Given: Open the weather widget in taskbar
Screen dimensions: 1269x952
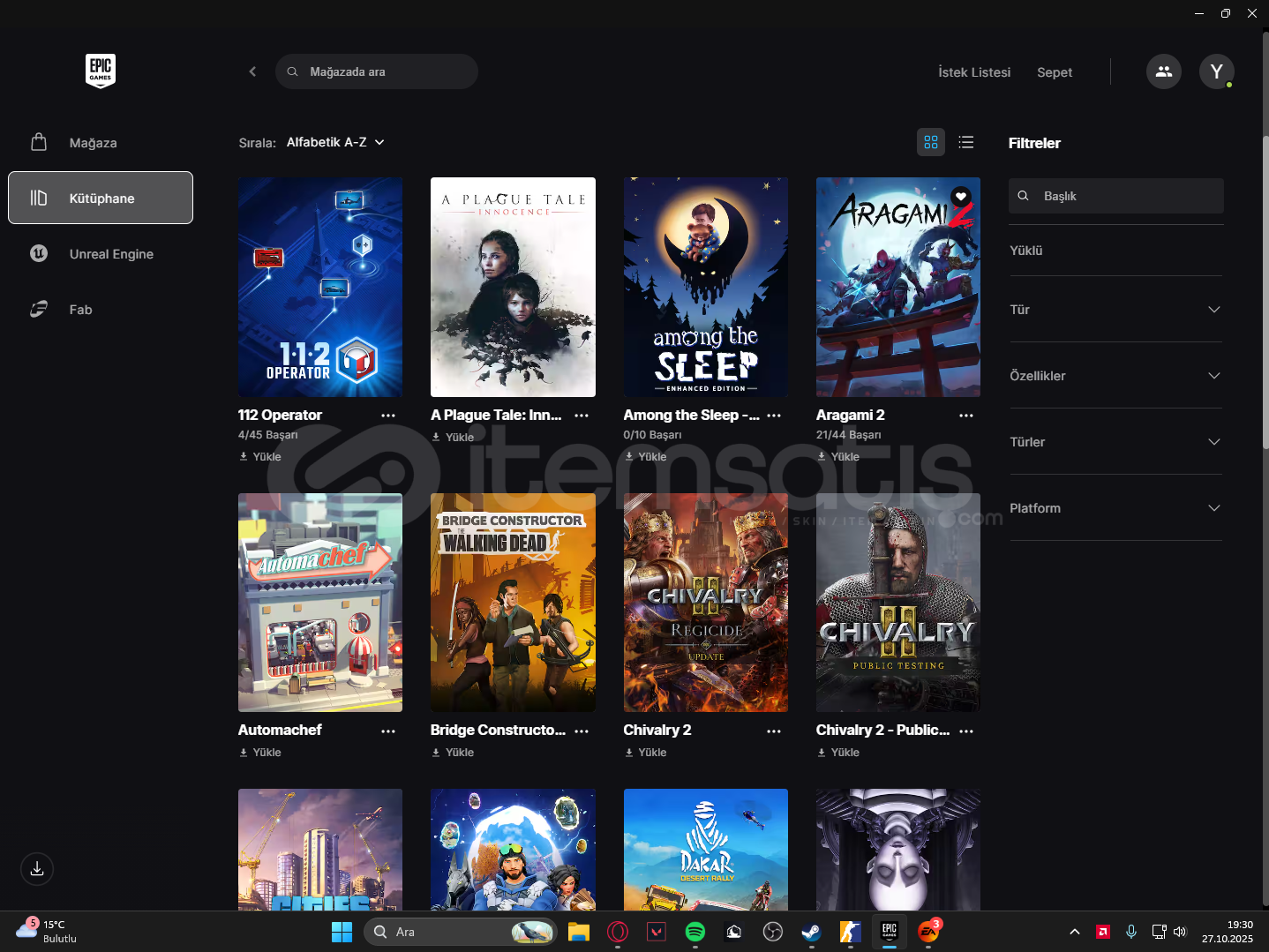Looking at the screenshot, I should [46, 932].
